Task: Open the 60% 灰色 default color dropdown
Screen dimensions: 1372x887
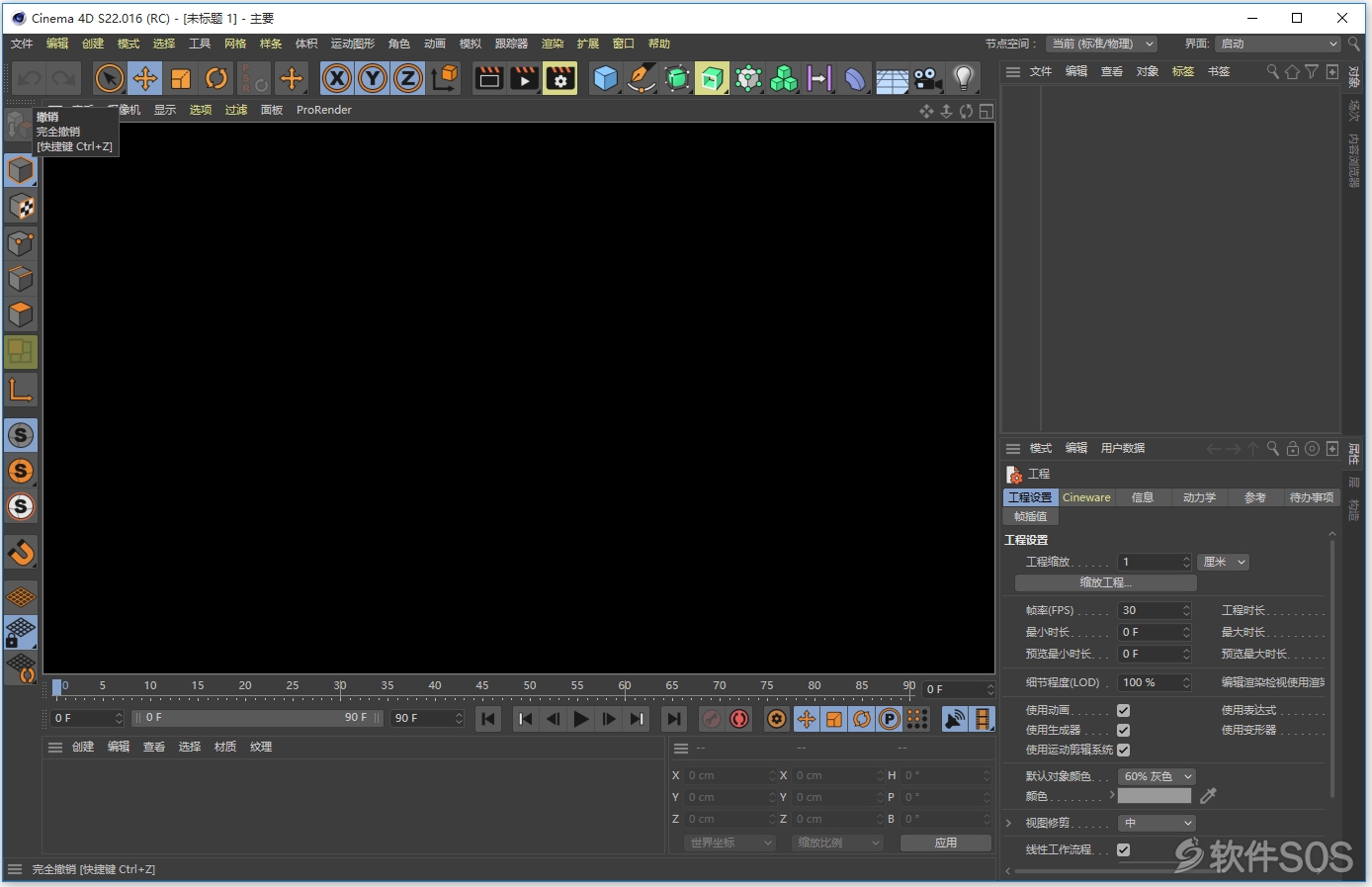Action: [1157, 776]
